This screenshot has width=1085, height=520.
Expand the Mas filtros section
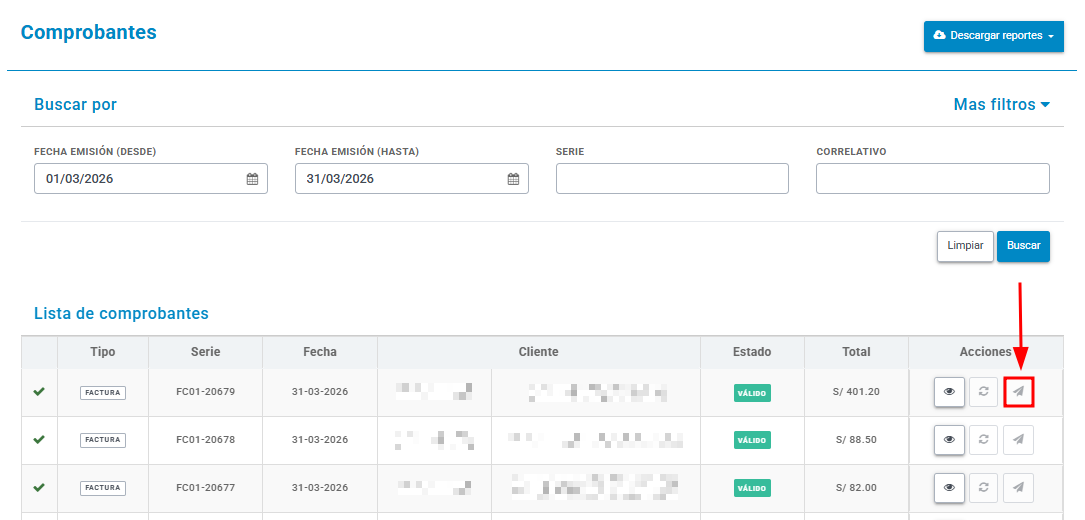click(1002, 105)
